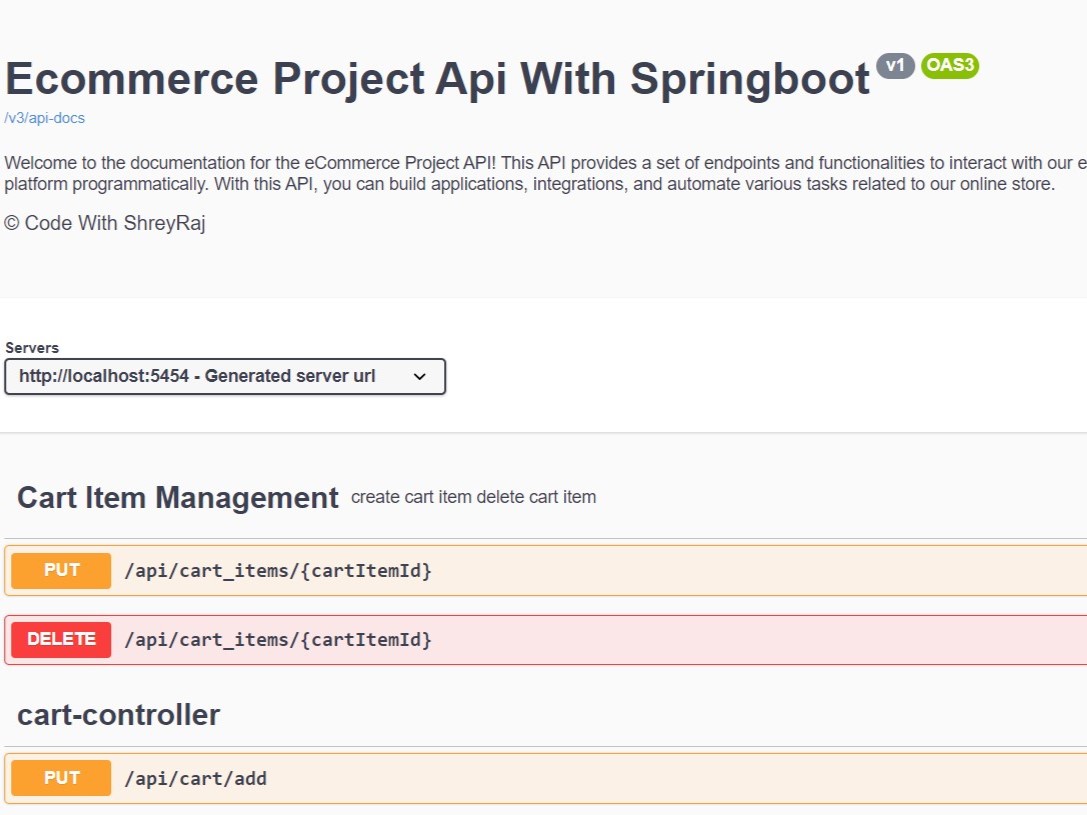Viewport: 1087px width, 815px height.
Task: Click the API welcome description paragraph
Action: point(530,173)
